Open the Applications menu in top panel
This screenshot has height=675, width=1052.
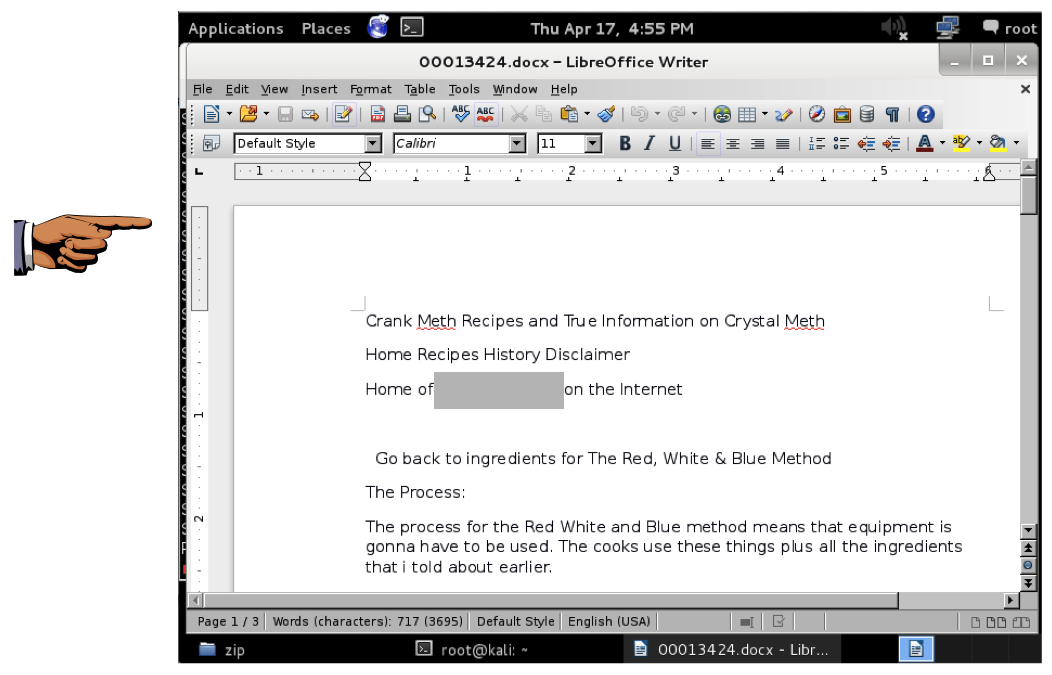click(235, 29)
